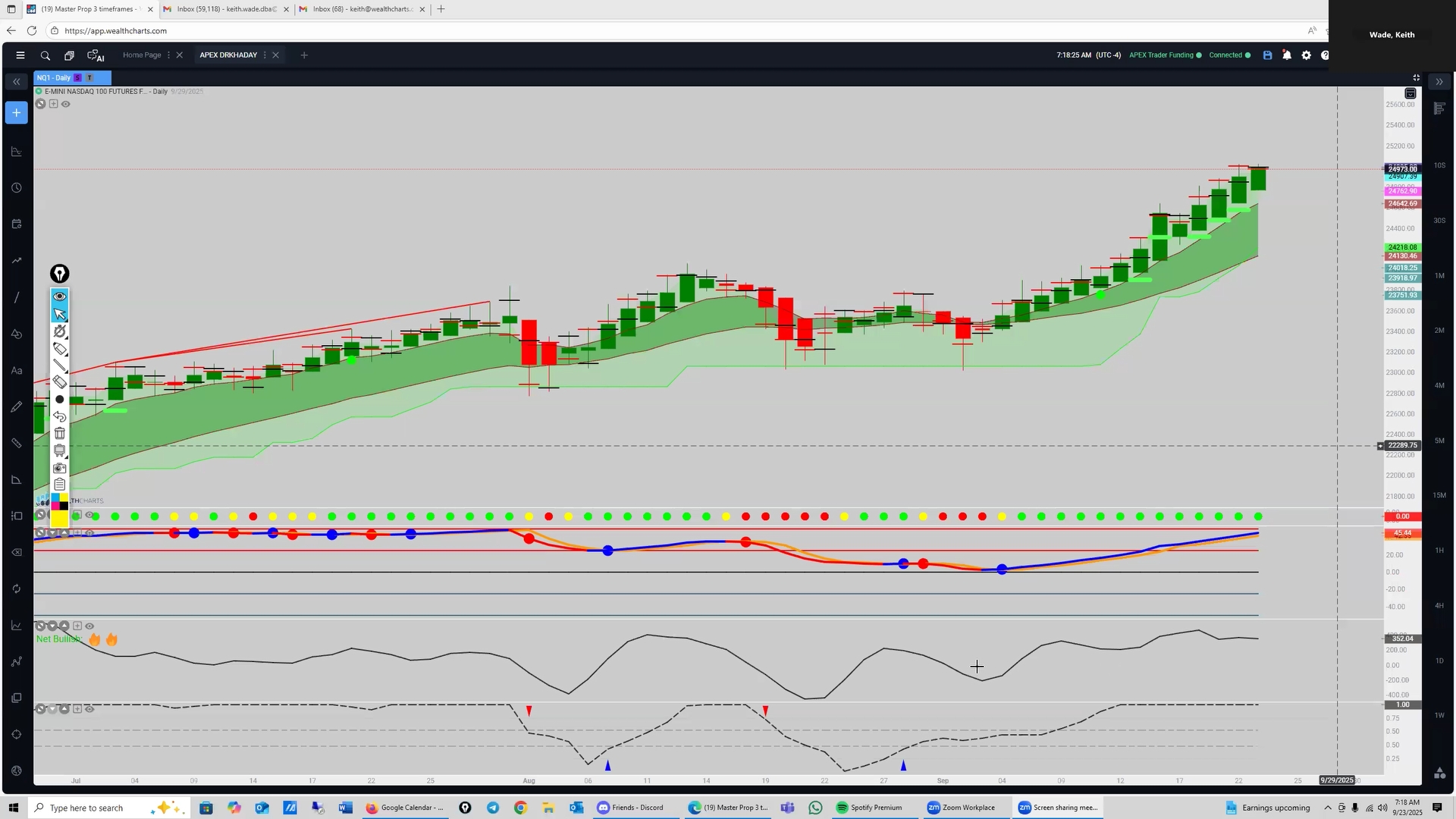
Task: Click the undo arrow in annotation toolbar
Action: click(x=59, y=416)
